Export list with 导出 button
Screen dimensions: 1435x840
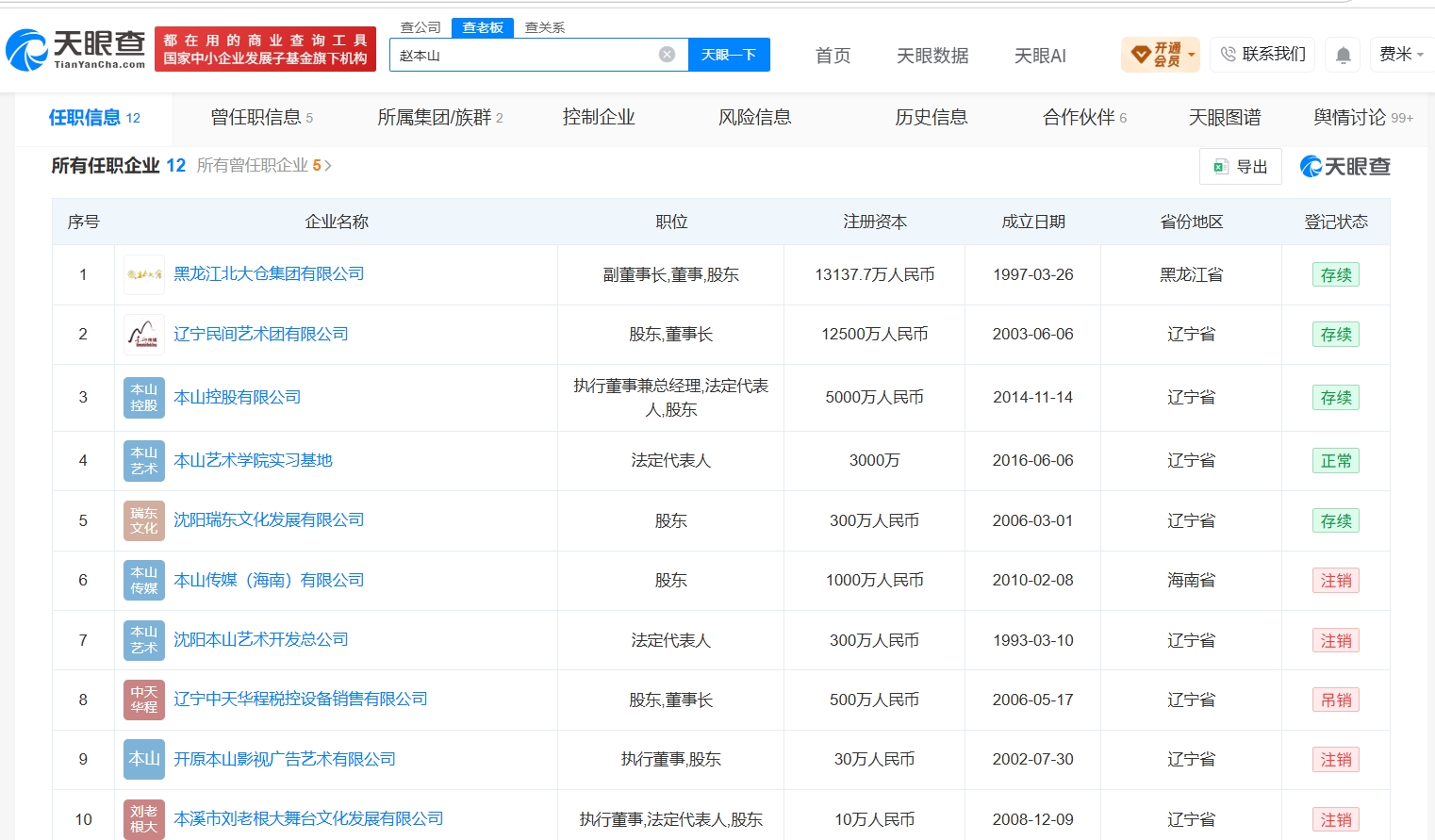point(1241,167)
